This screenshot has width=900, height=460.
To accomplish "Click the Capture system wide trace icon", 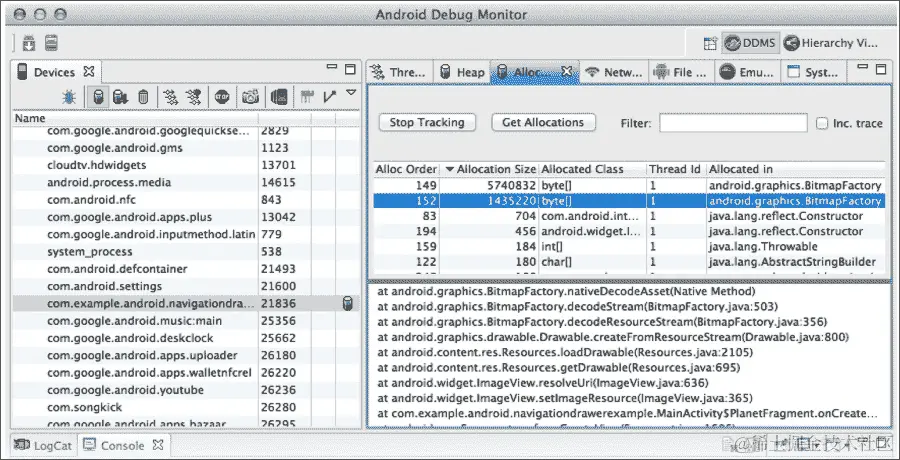I will click(307, 96).
